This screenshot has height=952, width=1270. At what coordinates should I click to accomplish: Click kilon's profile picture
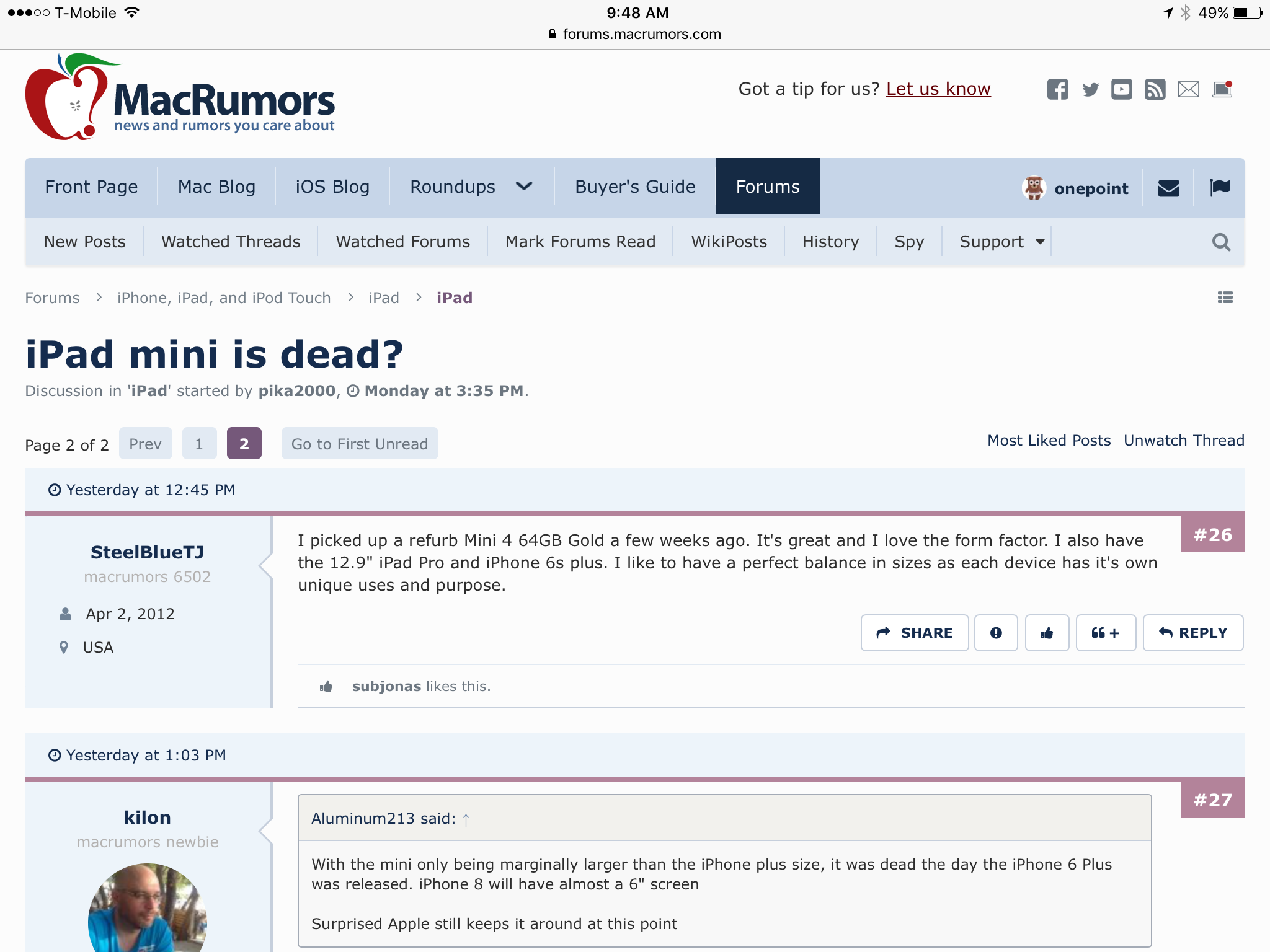tap(148, 908)
